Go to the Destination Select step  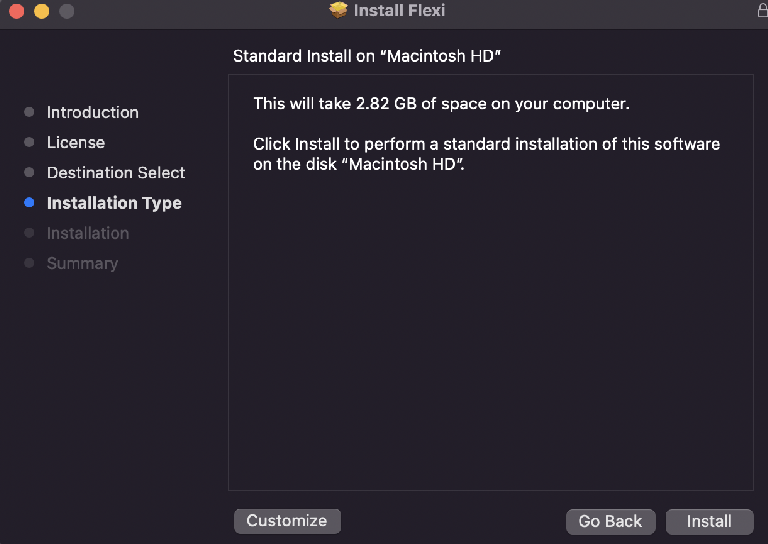click(x=116, y=172)
